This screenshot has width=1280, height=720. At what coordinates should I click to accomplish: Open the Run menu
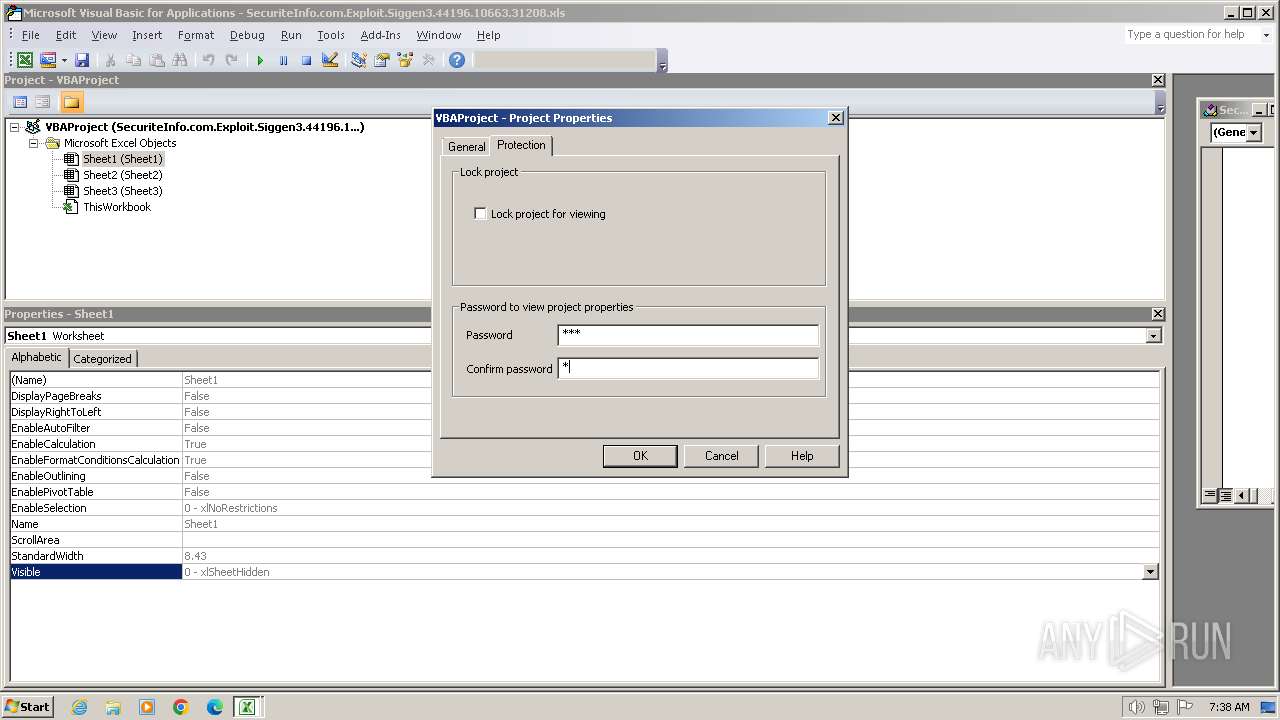291,35
